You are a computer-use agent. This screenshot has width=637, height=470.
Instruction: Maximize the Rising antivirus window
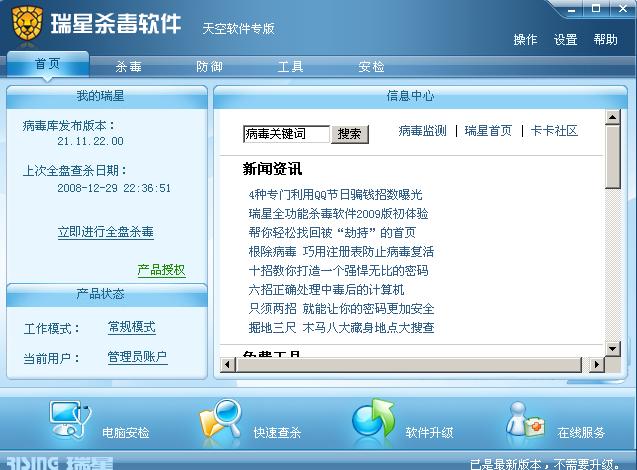[596, 9]
